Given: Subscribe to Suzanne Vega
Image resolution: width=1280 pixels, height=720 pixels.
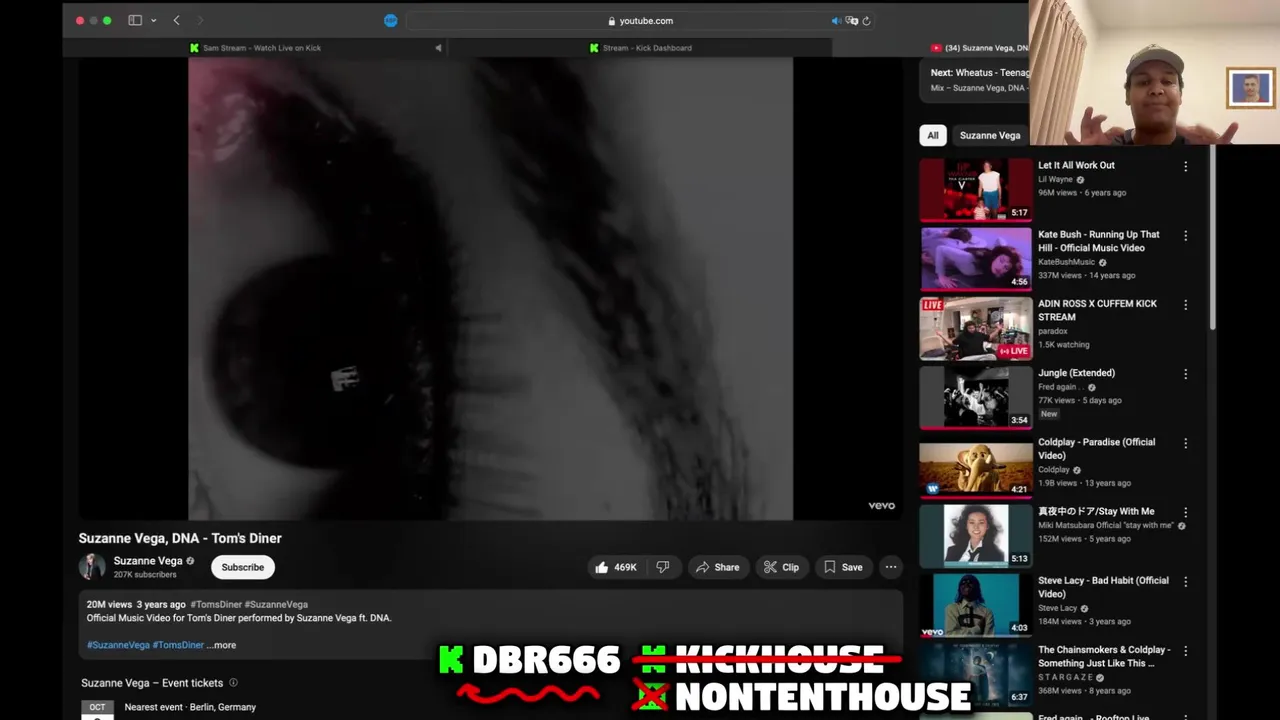Looking at the screenshot, I should (x=243, y=567).
